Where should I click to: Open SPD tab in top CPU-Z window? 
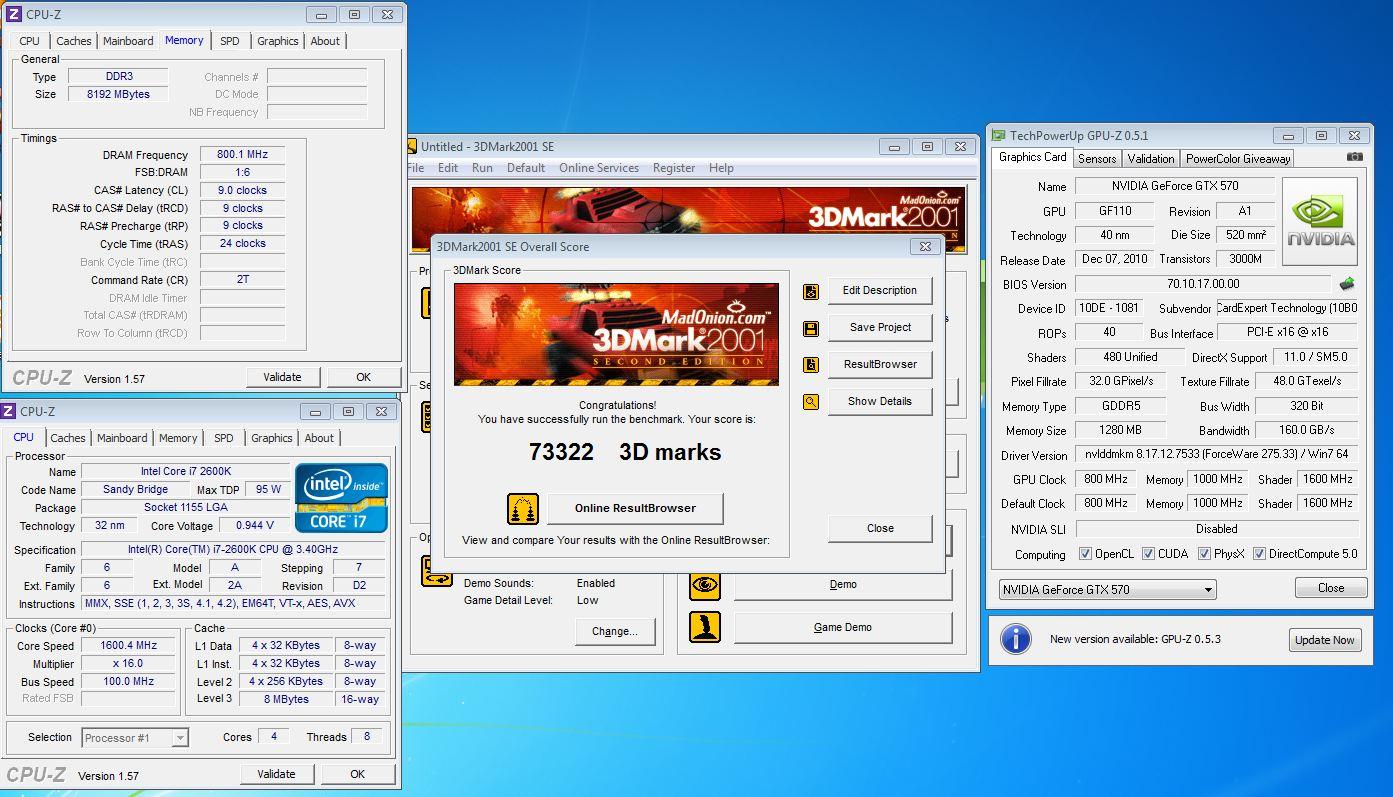[x=230, y=41]
